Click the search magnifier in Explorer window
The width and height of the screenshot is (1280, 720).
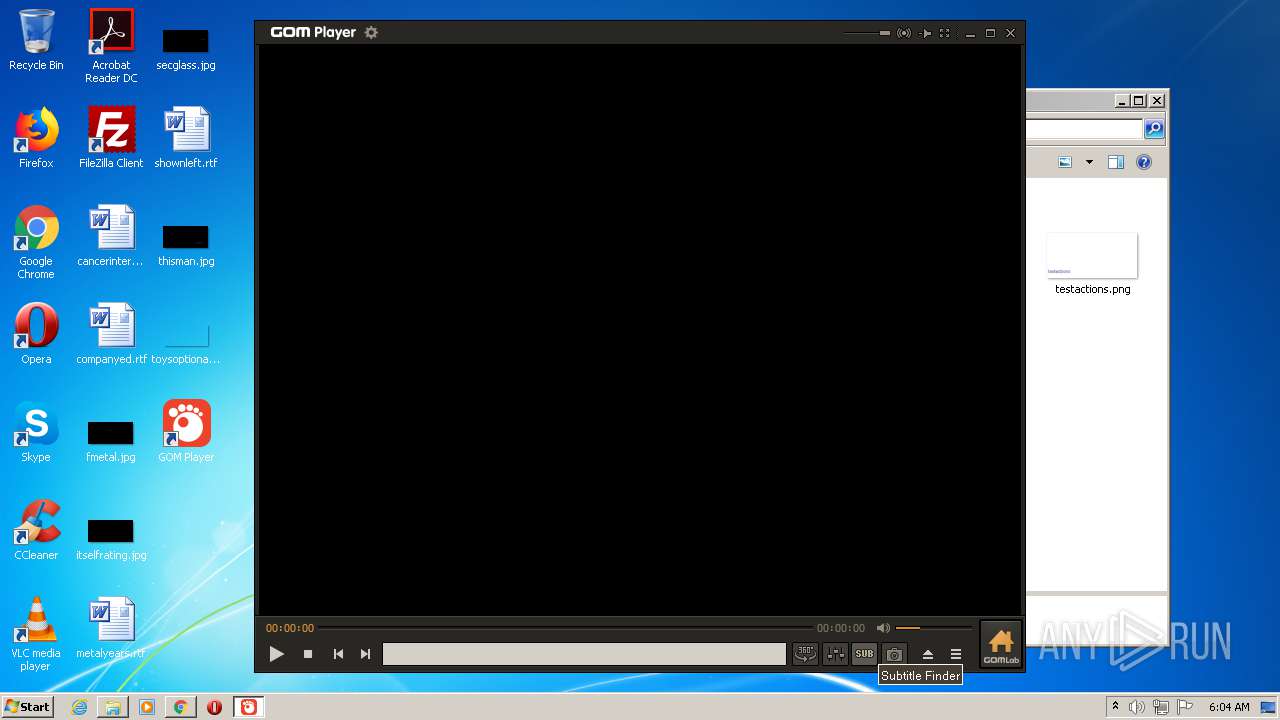click(x=1154, y=129)
